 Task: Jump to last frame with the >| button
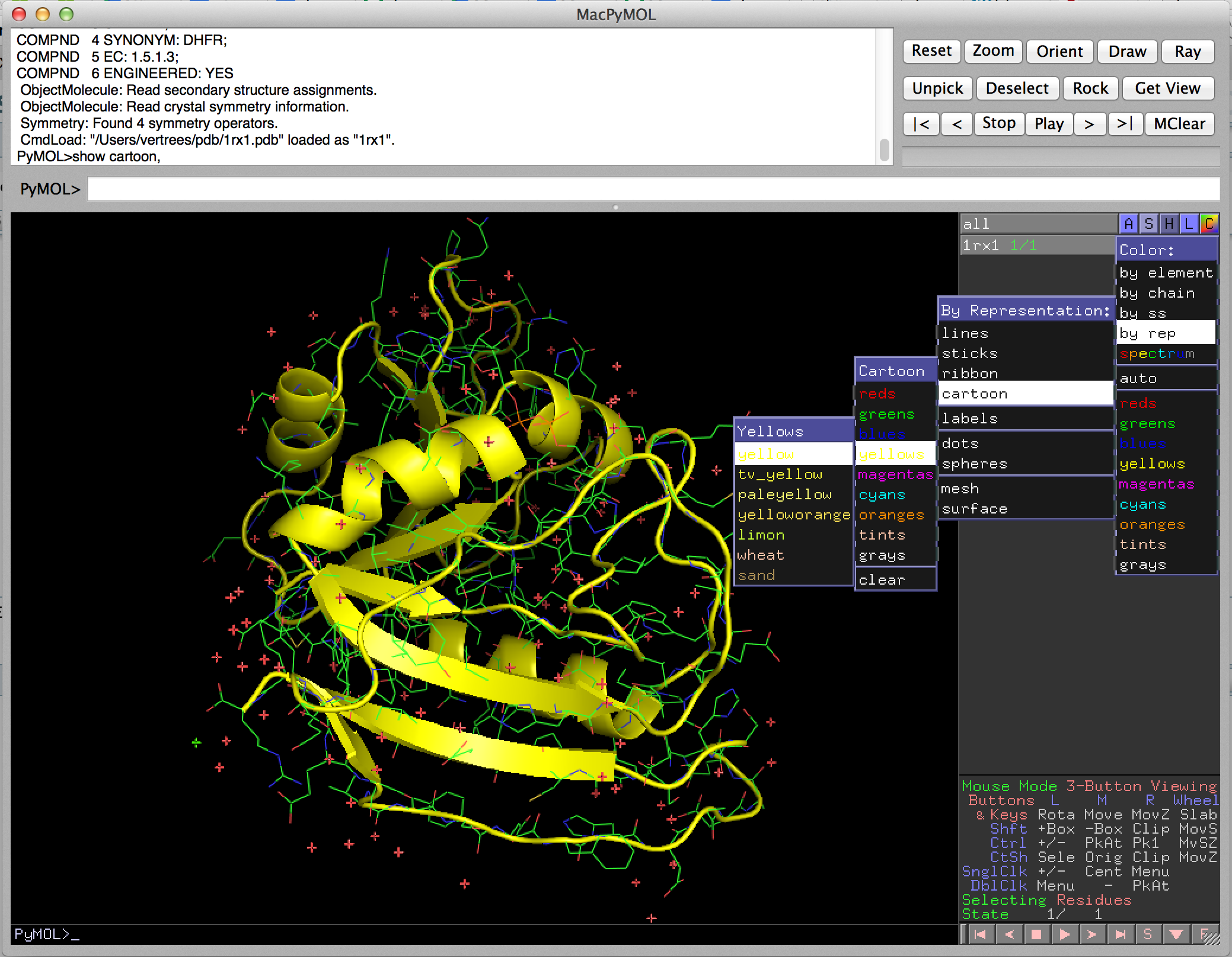[1125, 124]
